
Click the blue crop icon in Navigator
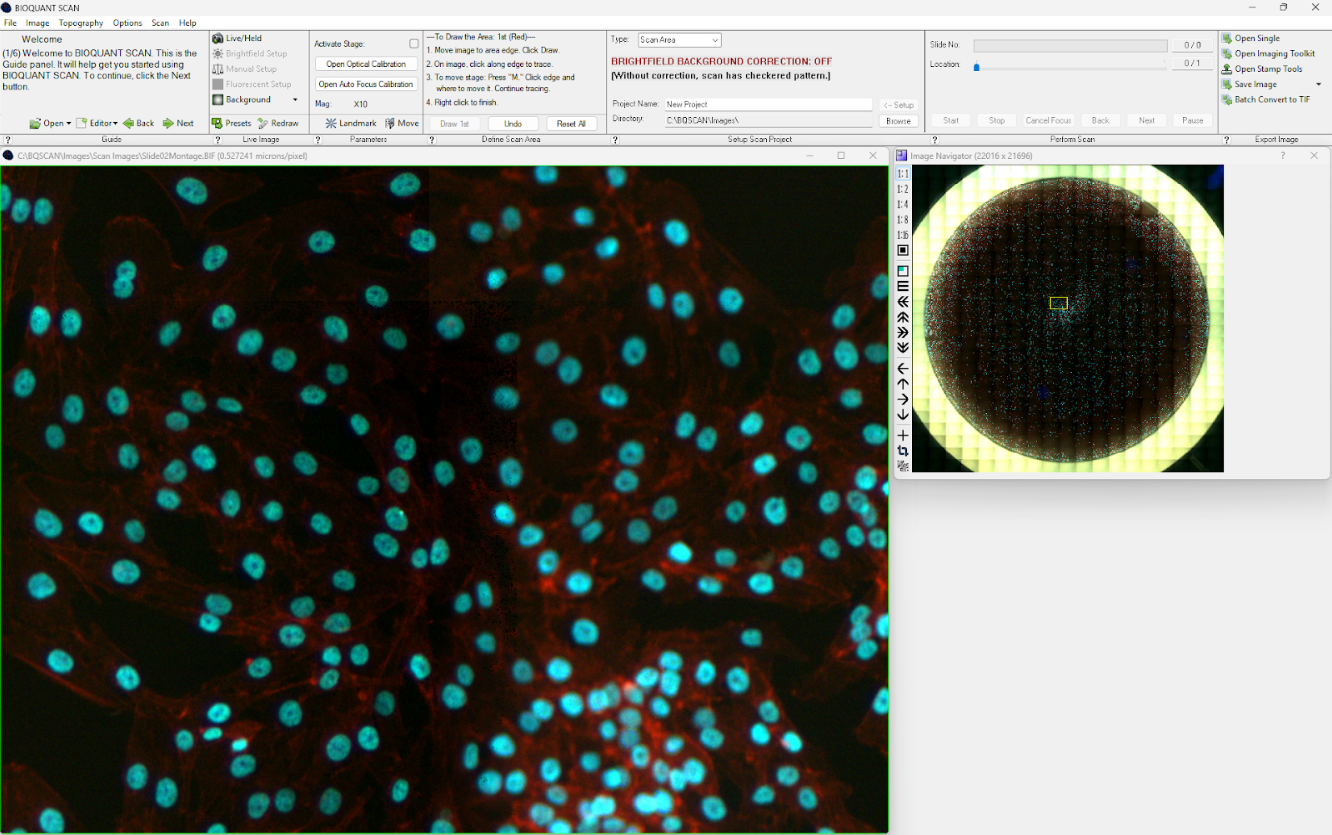pos(902,451)
